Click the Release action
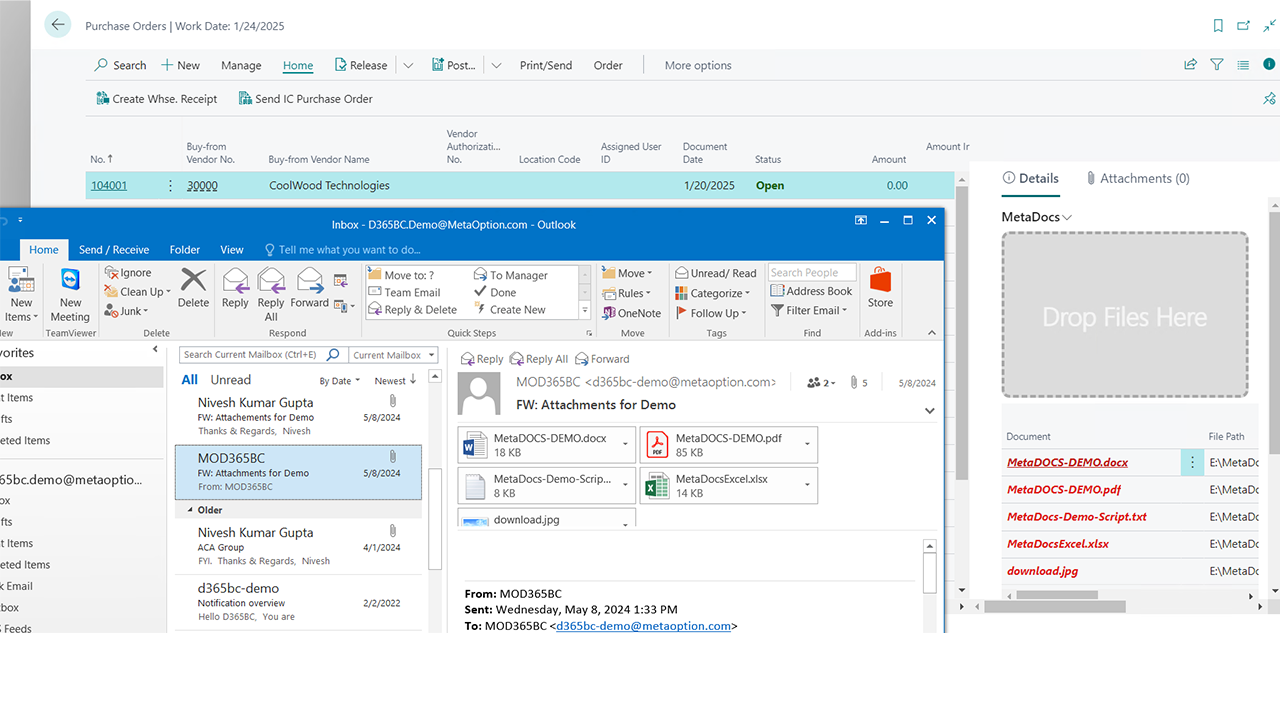Image resolution: width=1280 pixels, height=720 pixels. coord(359,65)
